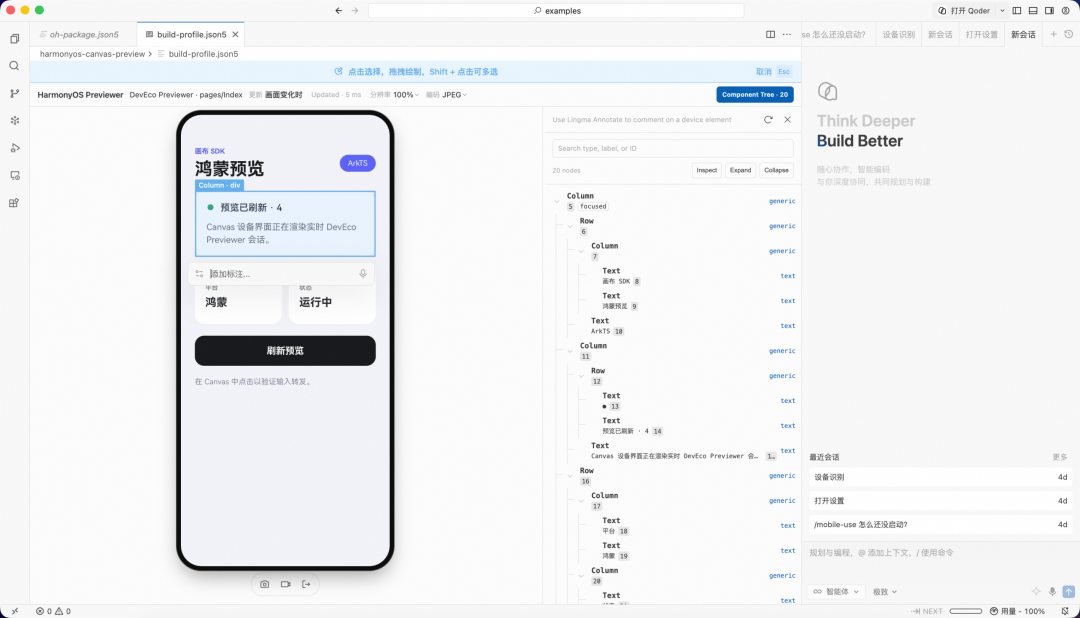The image size is (1080, 618).
Task: Close the build-profile.json5 tab
Action: click(236, 34)
